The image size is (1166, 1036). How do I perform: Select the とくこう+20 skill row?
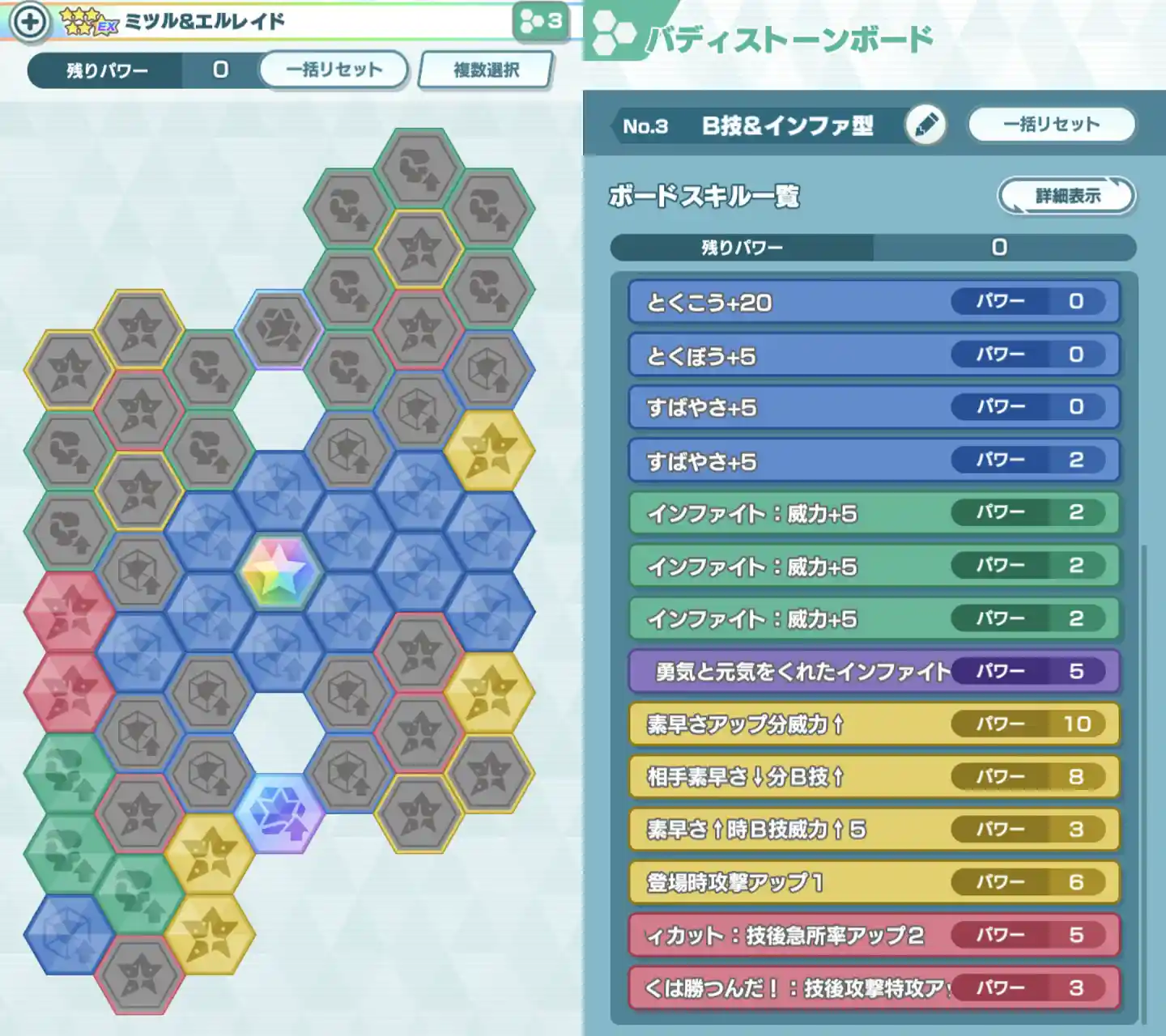pos(874,302)
